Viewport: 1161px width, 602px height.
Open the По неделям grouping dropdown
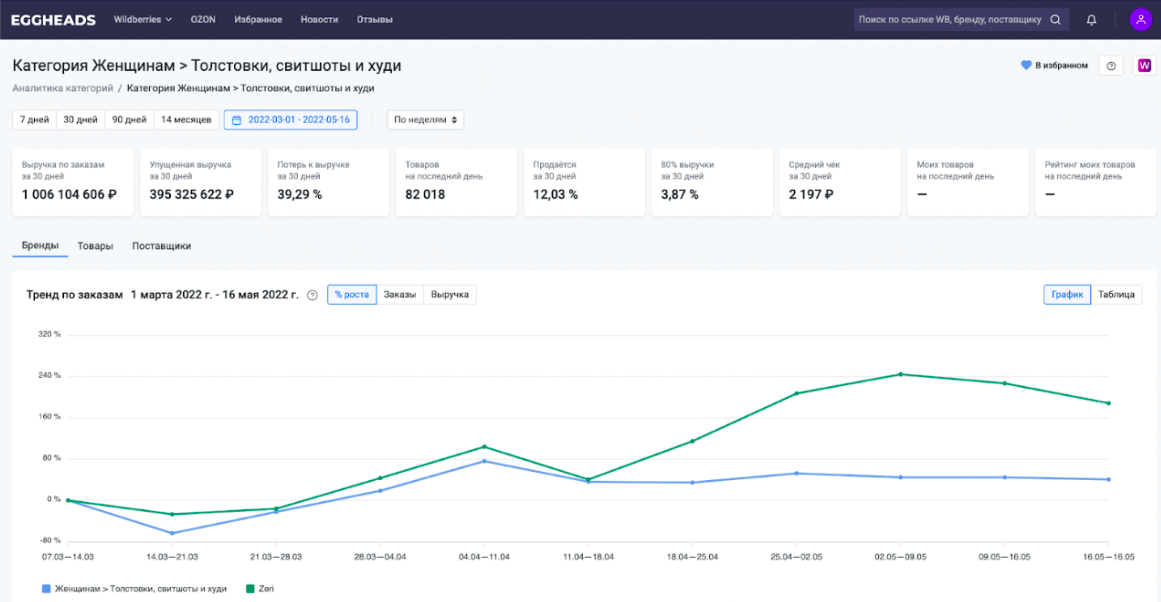click(x=425, y=120)
